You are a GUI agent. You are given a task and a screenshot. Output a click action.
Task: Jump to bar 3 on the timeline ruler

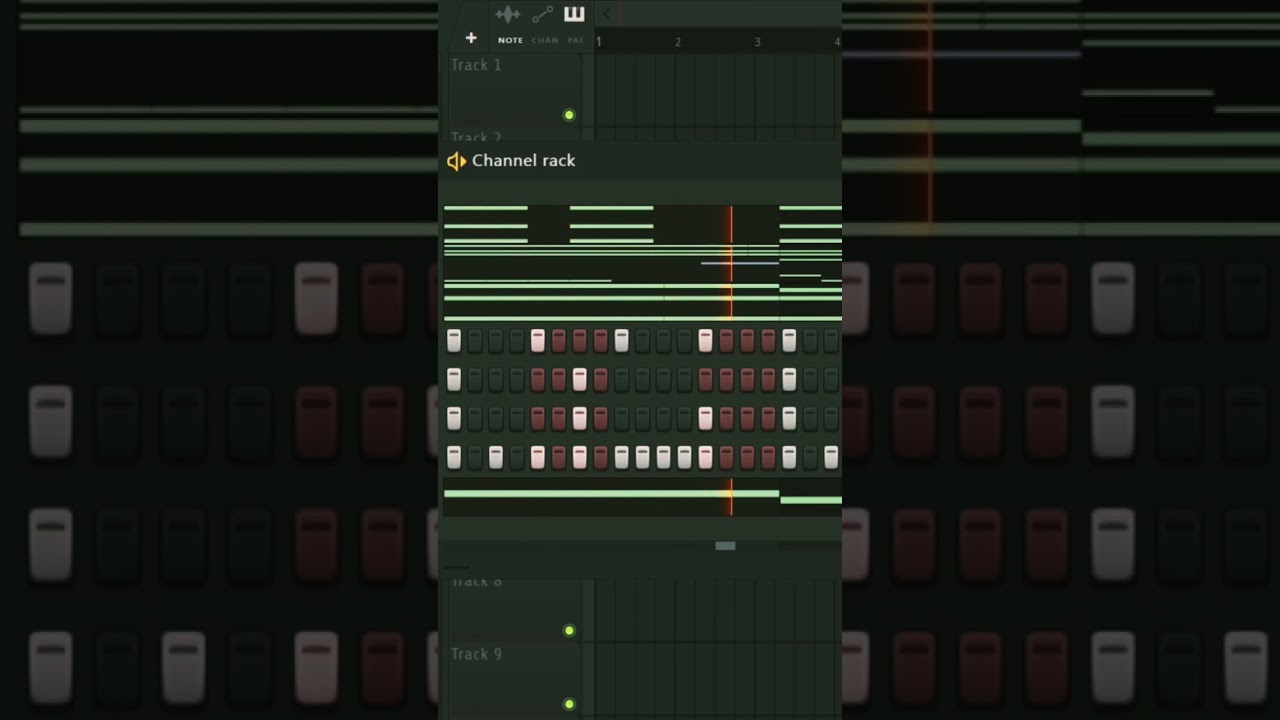757,41
